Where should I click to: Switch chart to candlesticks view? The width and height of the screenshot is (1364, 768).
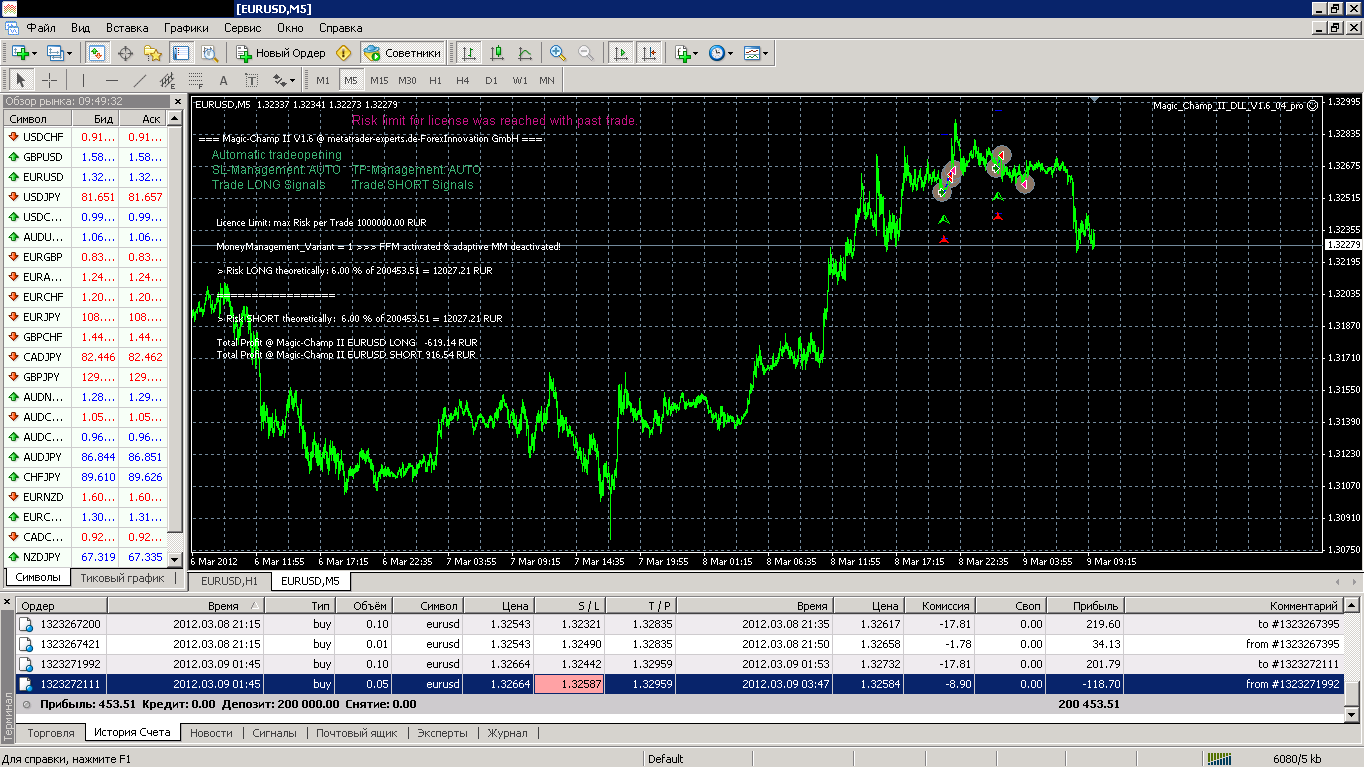click(x=497, y=53)
